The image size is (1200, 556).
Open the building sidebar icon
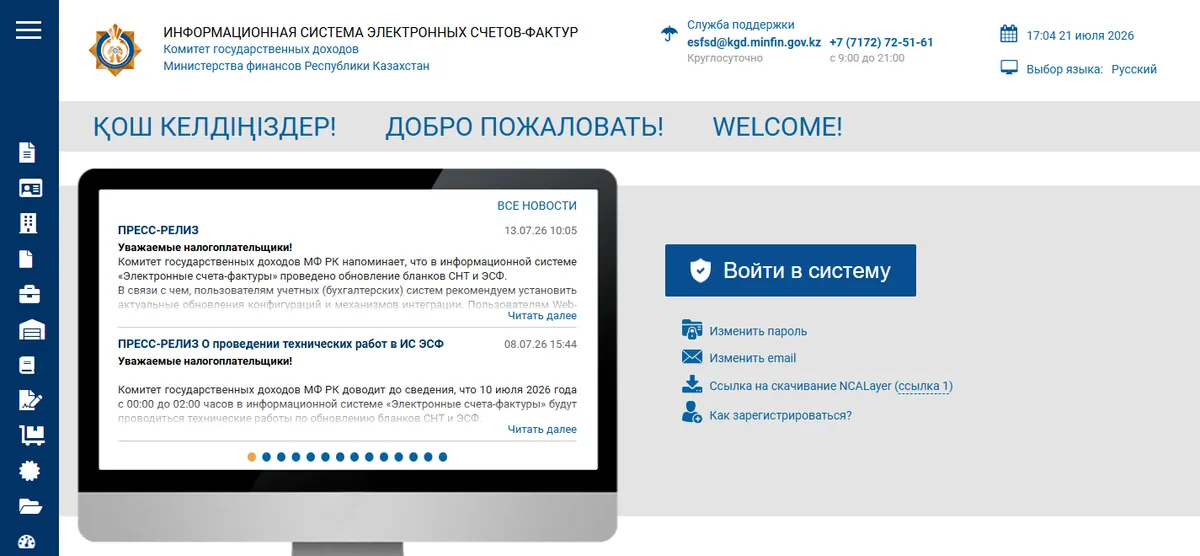pos(28,223)
